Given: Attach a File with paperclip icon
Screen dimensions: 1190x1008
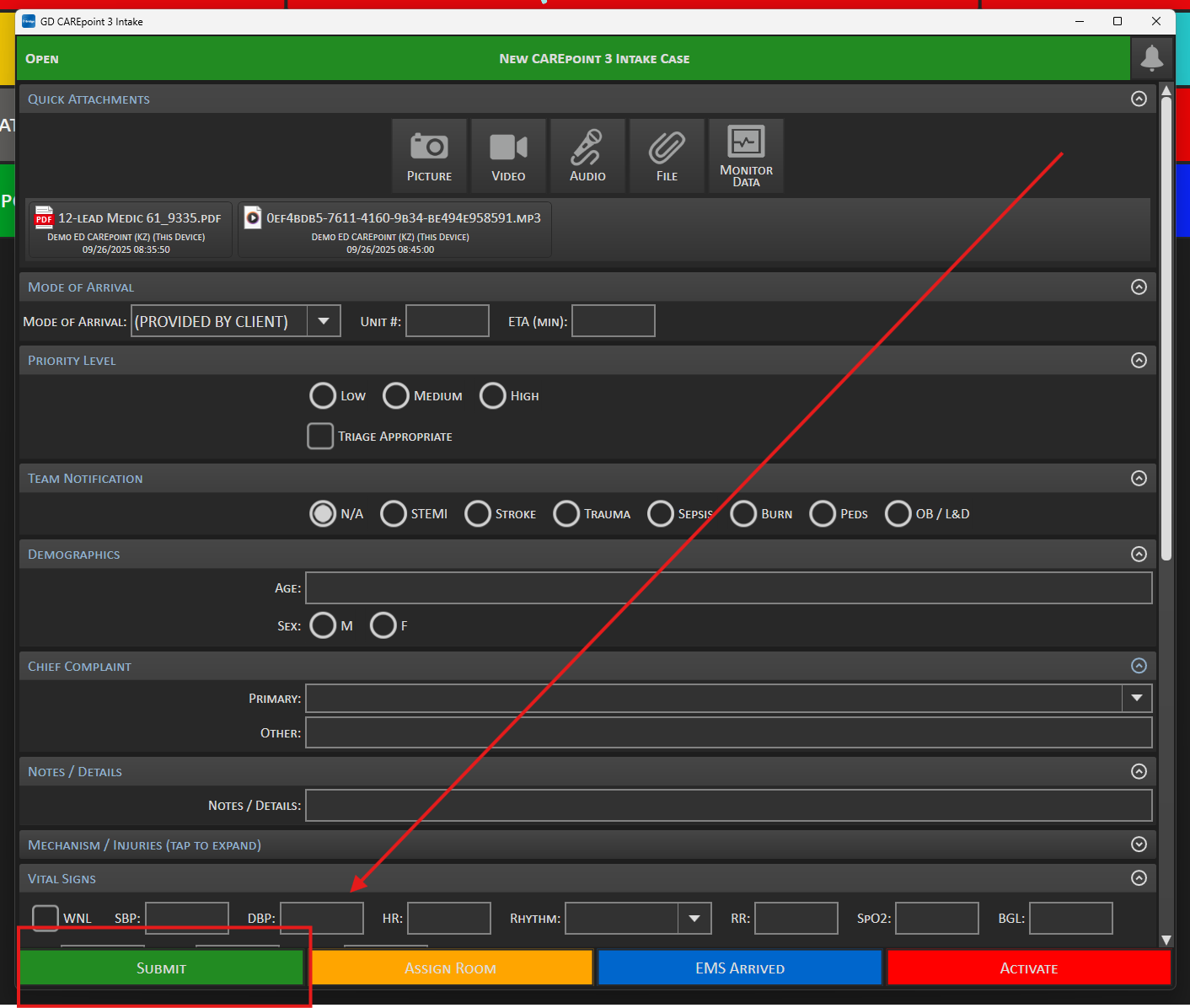Looking at the screenshot, I should coord(667,156).
